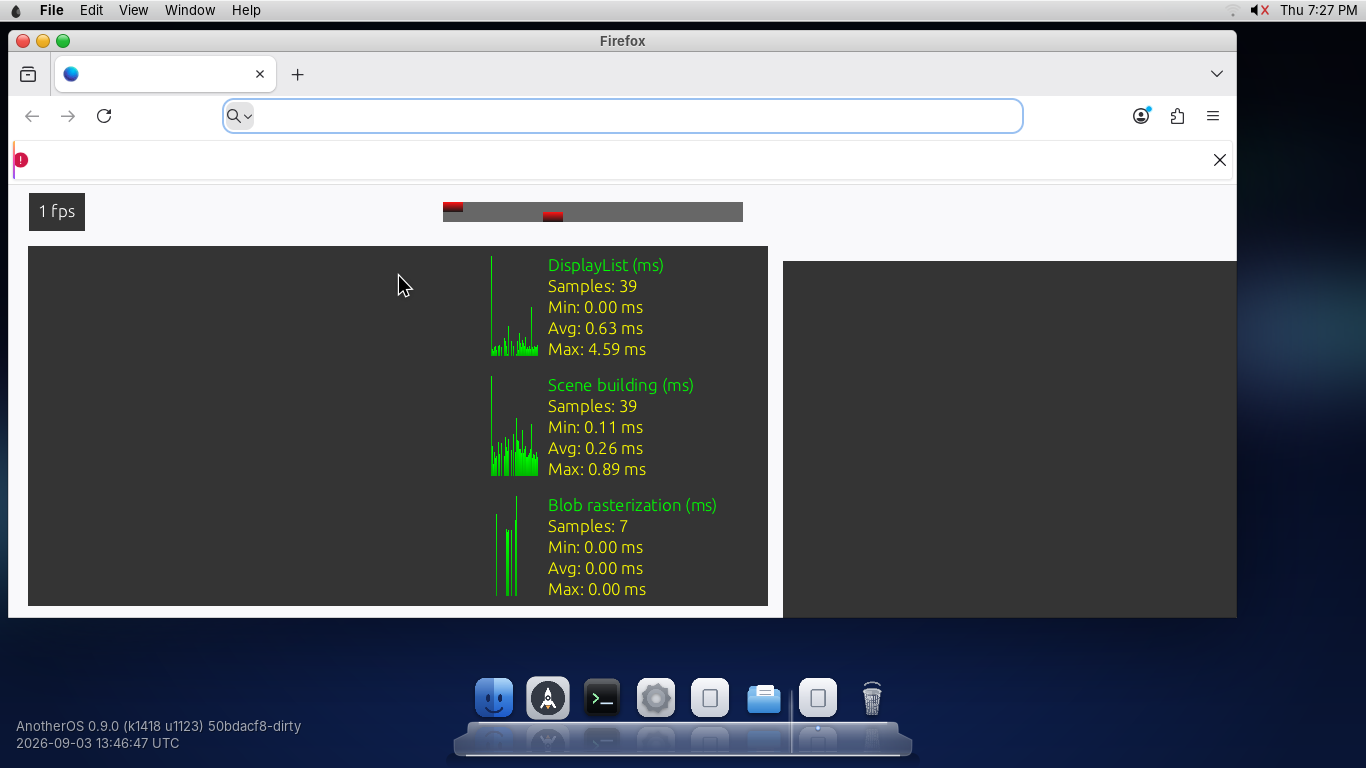1366x768 pixels.
Task: Click the 'Samples: 7' value
Action: (x=588, y=526)
